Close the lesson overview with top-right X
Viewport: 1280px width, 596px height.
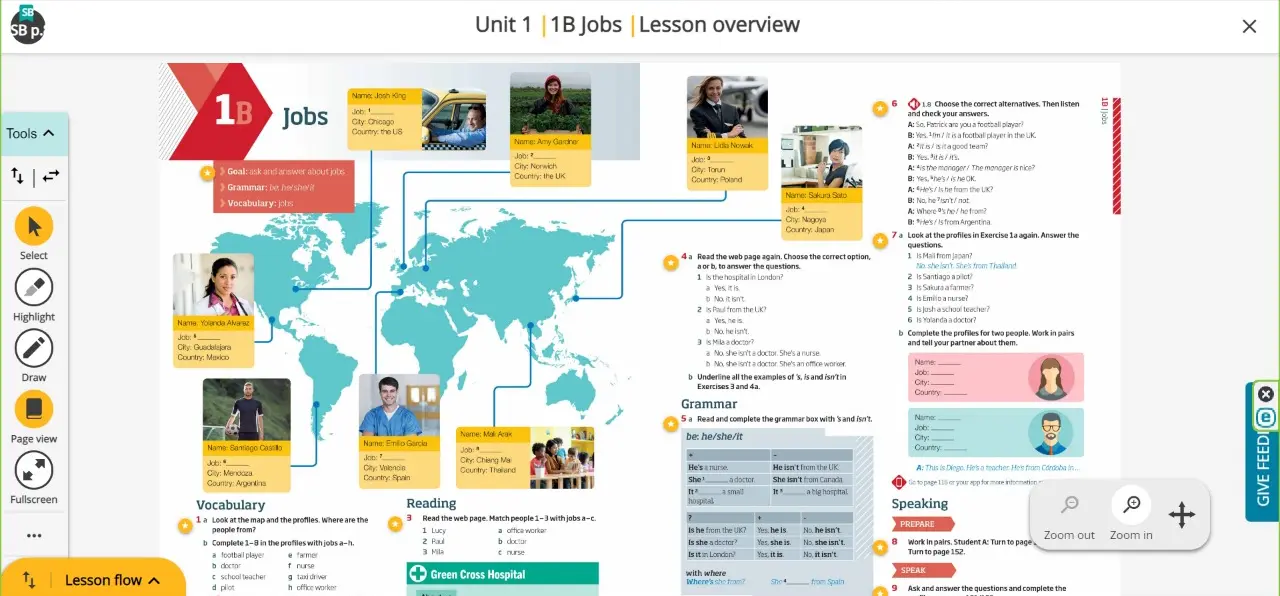[x=1249, y=27]
